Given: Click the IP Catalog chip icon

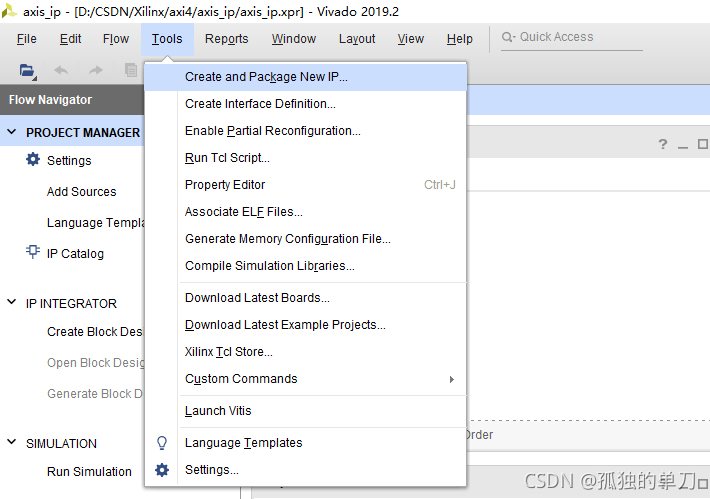Looking at the screenshot, I should [33, 252].
